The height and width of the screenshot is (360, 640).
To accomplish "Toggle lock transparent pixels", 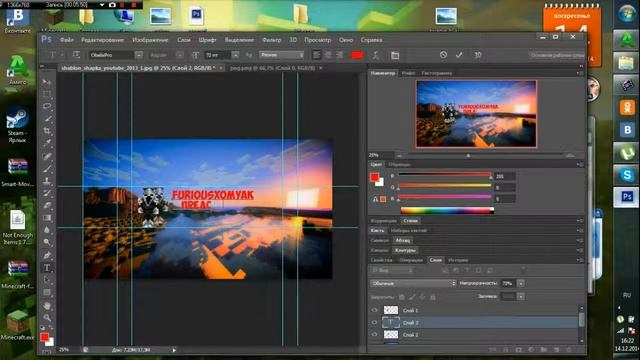I will pos(402,297).
